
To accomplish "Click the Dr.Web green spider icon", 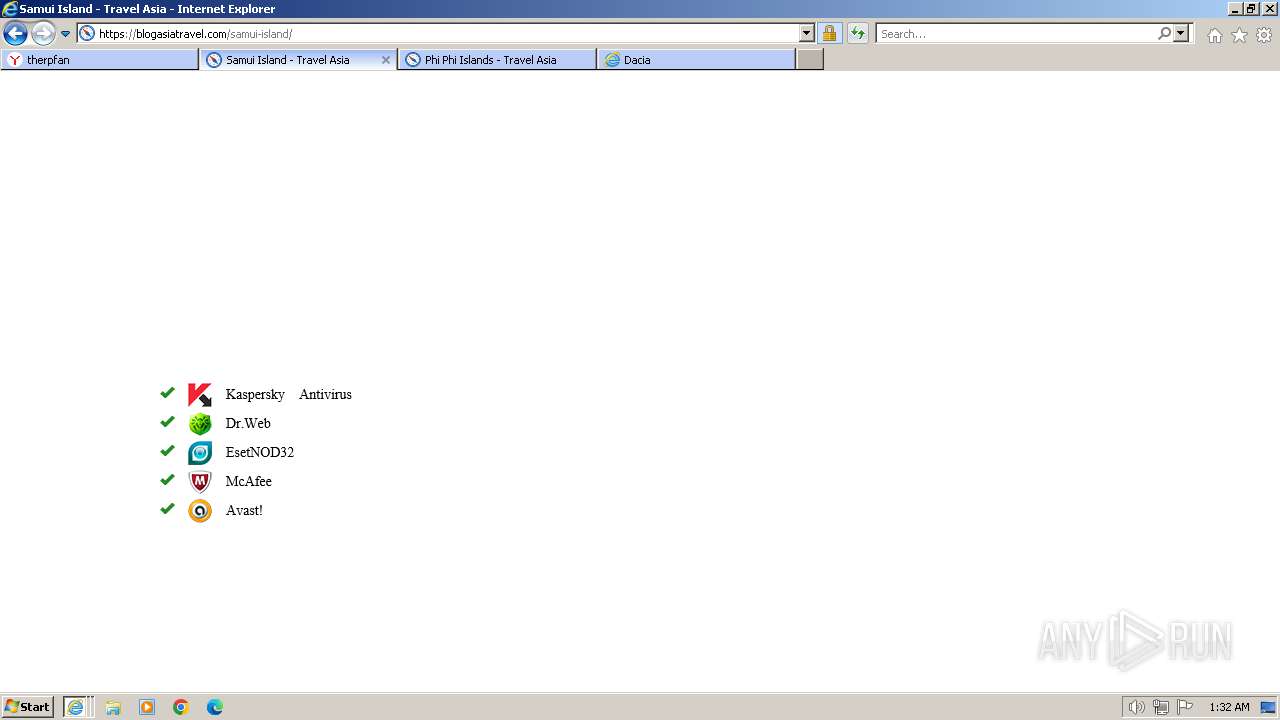I will pos(200,424).
